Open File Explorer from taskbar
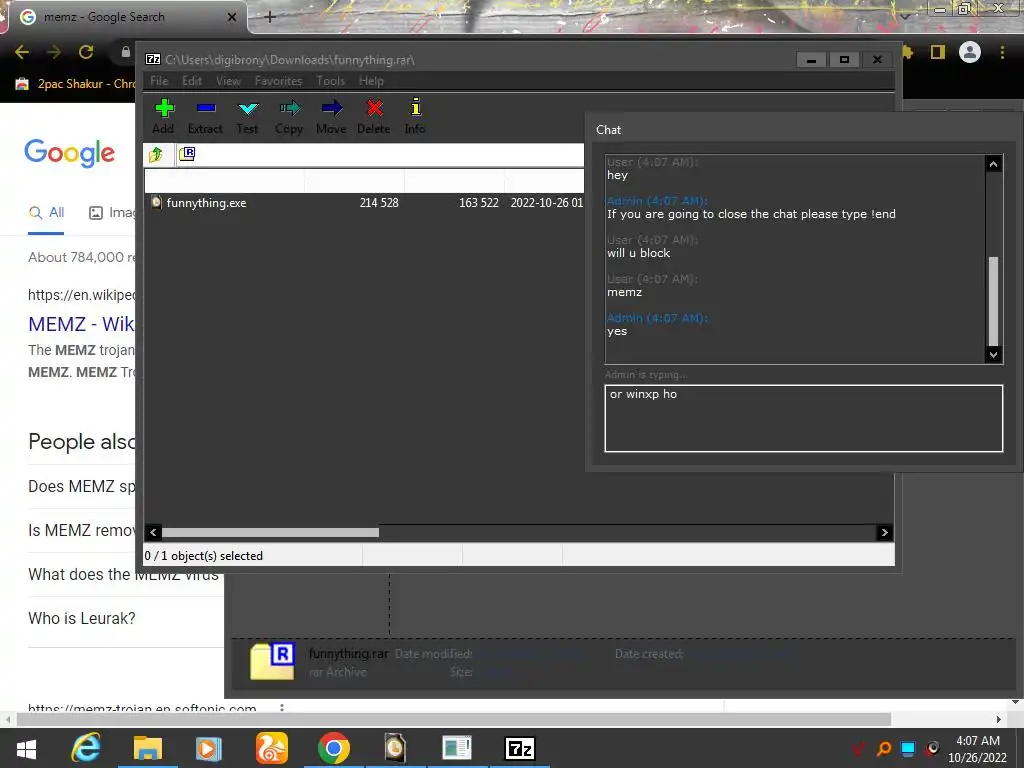The width and height of the screenshot is (1024, 768). pos(148,748)
